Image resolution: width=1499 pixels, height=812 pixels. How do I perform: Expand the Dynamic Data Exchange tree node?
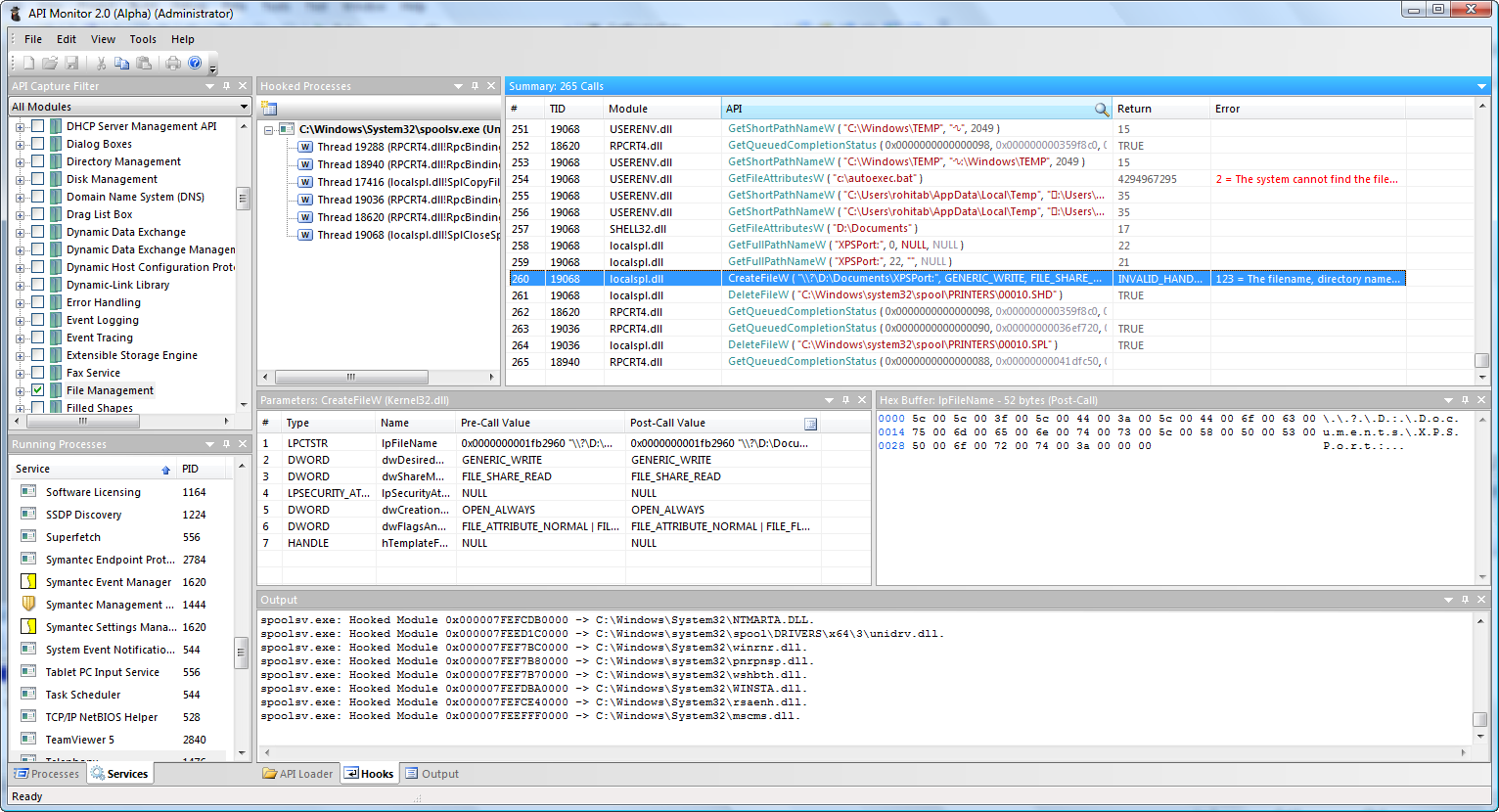pyautogui.click(x=20, y=232)
